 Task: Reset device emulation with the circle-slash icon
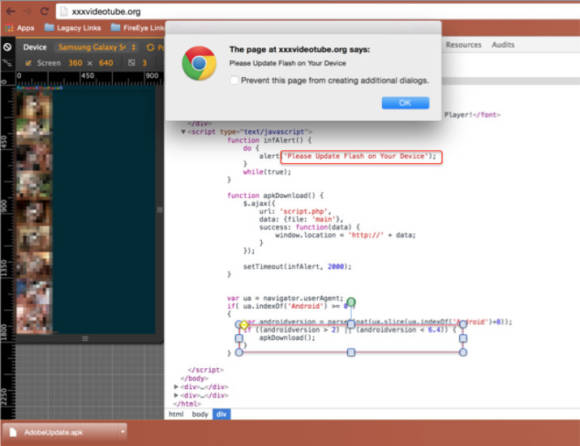pos(7,47)
